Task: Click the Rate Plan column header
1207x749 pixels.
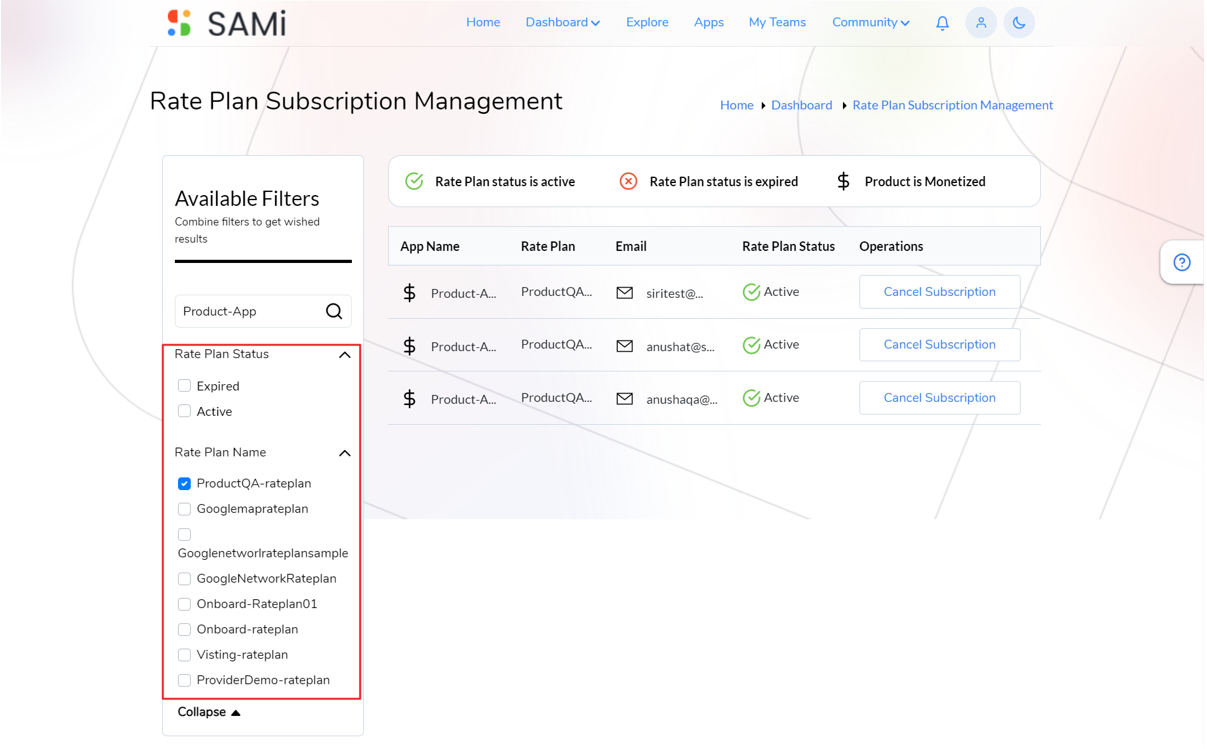Action: coord(548,246)
